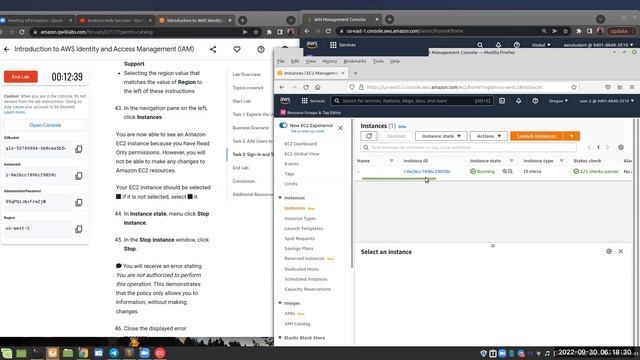Viewport: 640px width, 360px height.
Task: Close the Select an instance panel
Action: tap(620, 251)
